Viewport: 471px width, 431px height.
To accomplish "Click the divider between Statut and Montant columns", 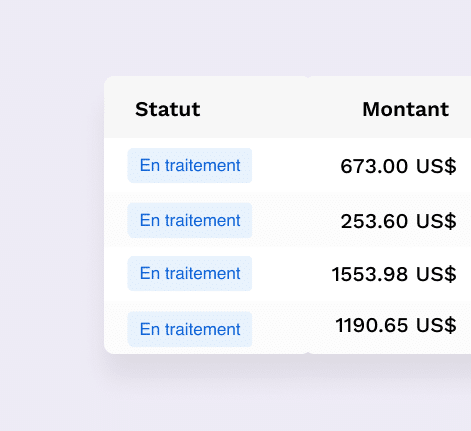I will click(308, 215).
